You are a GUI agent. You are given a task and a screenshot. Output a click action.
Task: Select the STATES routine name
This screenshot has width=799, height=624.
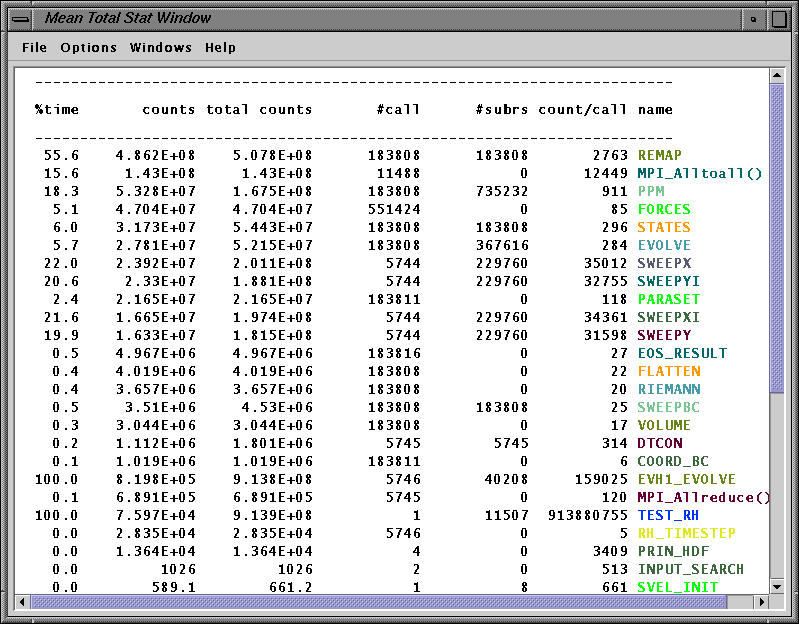664,227
